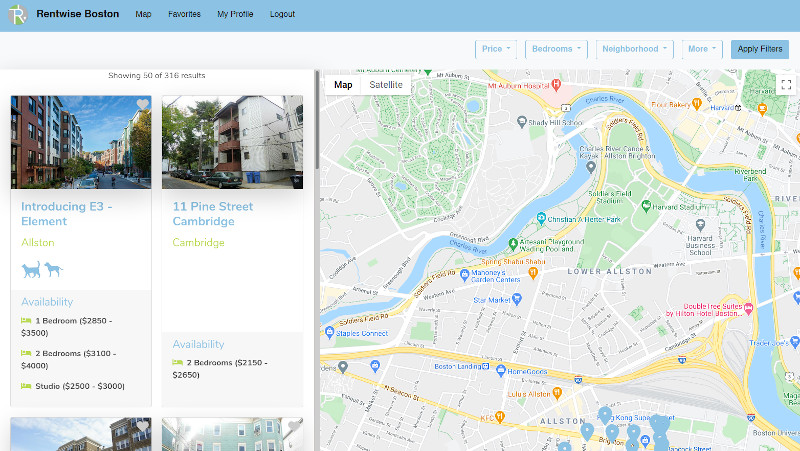Screen dimensions: 800x451
Task: Toggle map to fullscreen view
Action: [x=786, y=85]
